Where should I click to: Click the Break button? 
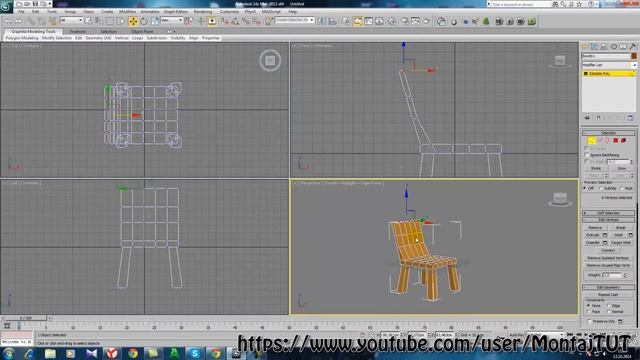[x=621, y=227]
